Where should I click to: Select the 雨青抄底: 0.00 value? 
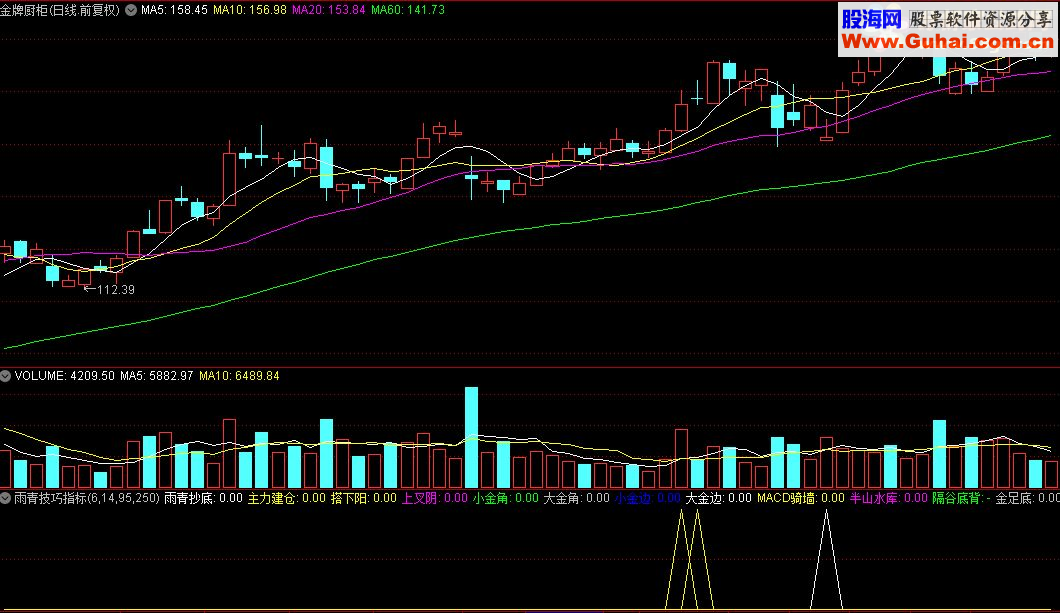coord(203,498)
